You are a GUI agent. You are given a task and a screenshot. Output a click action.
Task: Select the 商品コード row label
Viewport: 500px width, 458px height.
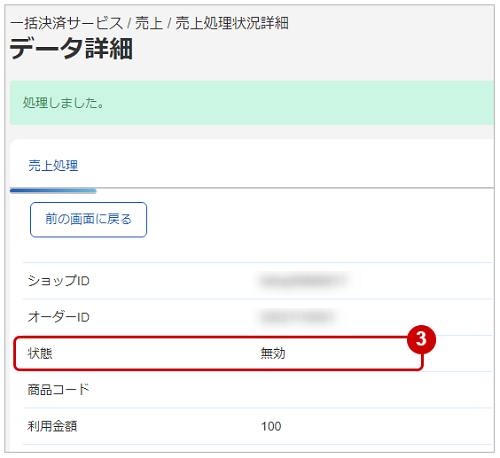59,389
